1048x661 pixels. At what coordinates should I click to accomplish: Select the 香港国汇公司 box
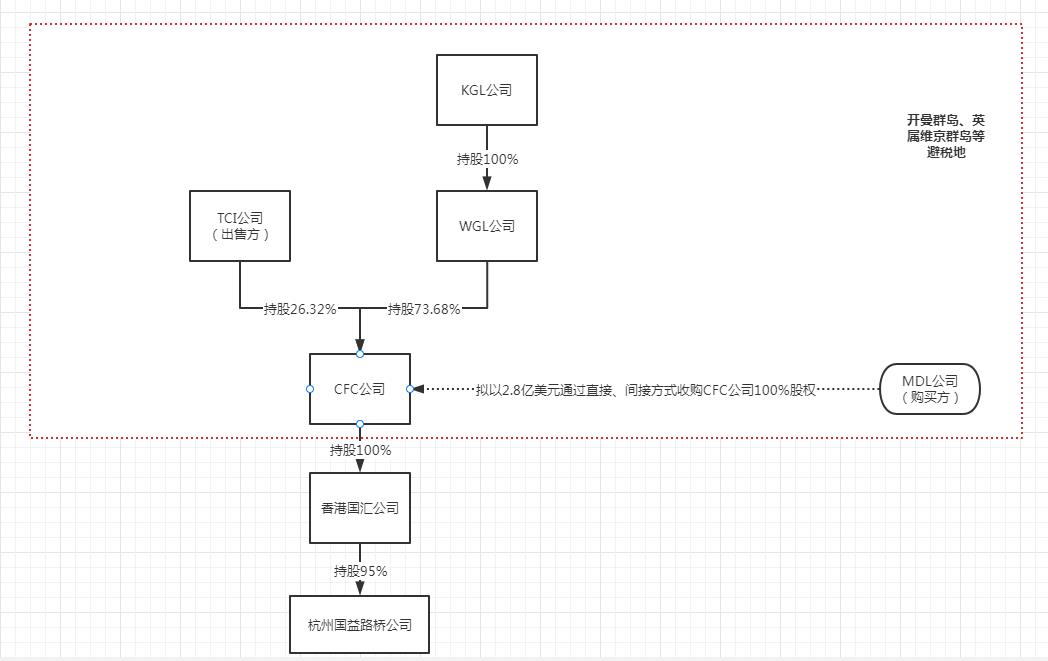pos(360,508)
